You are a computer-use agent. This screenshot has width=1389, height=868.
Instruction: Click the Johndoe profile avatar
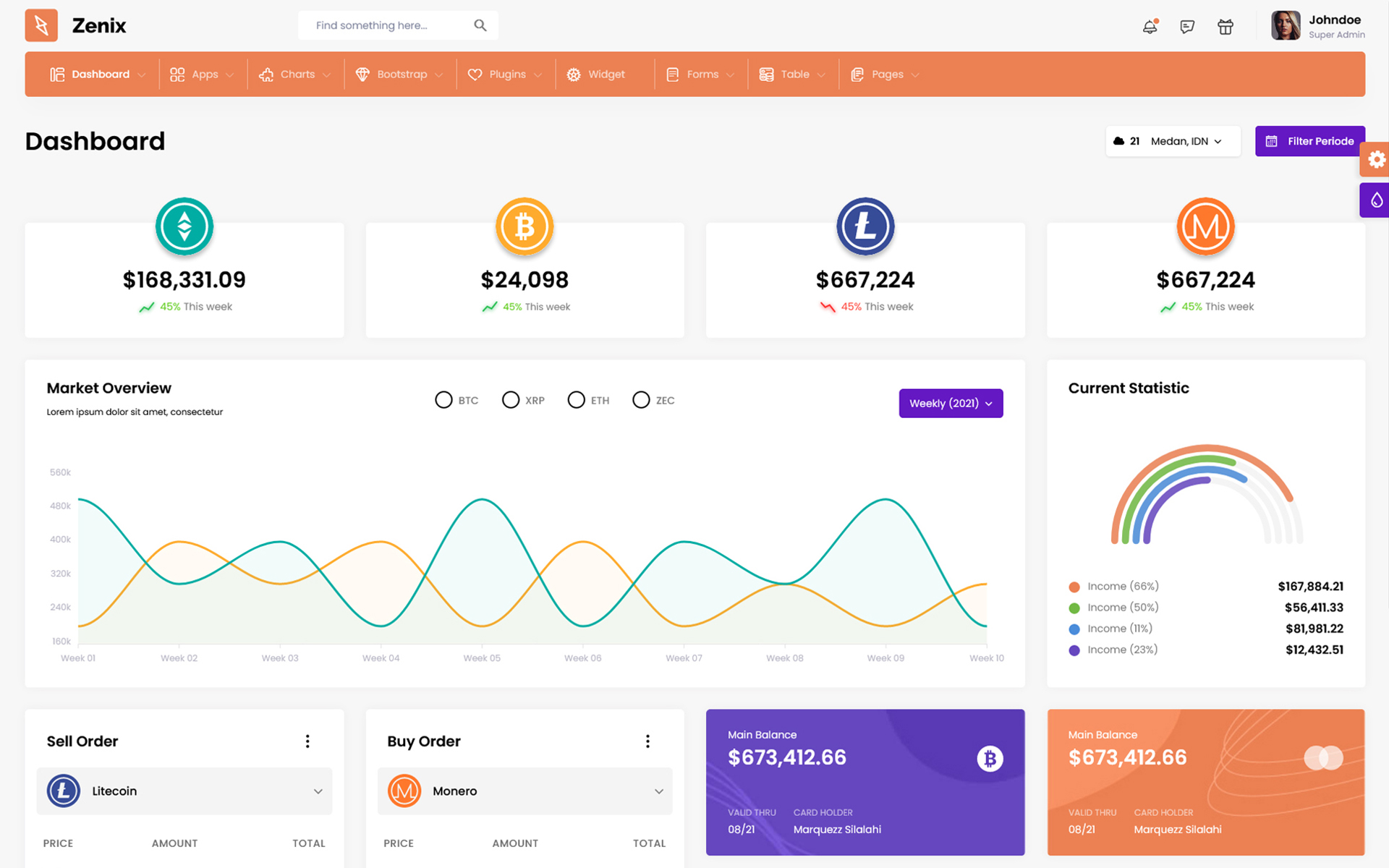click(x=1286, y=26)
